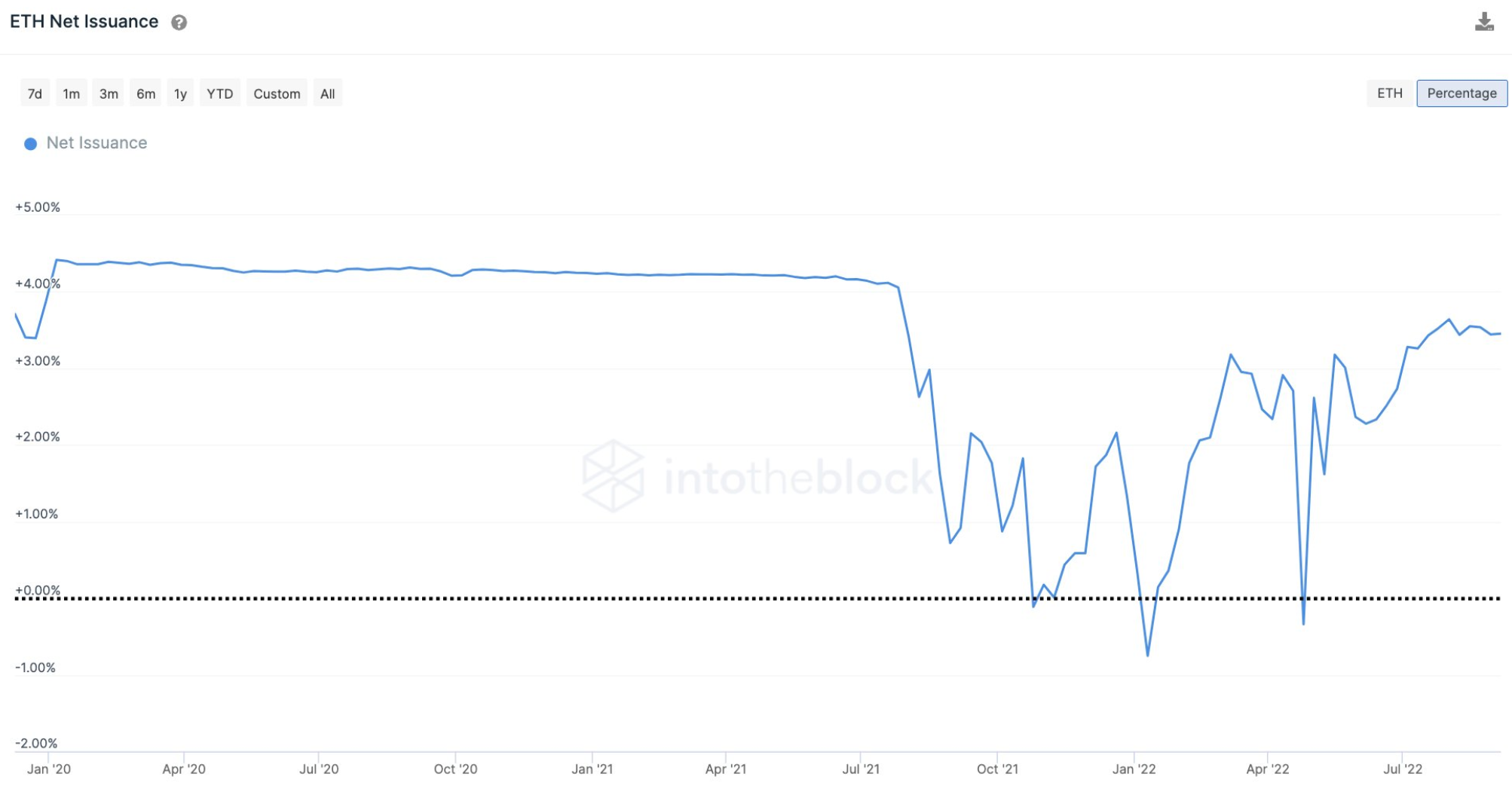
Task: Click the Net Issuance legend label
Action: (x=96, y=143)
